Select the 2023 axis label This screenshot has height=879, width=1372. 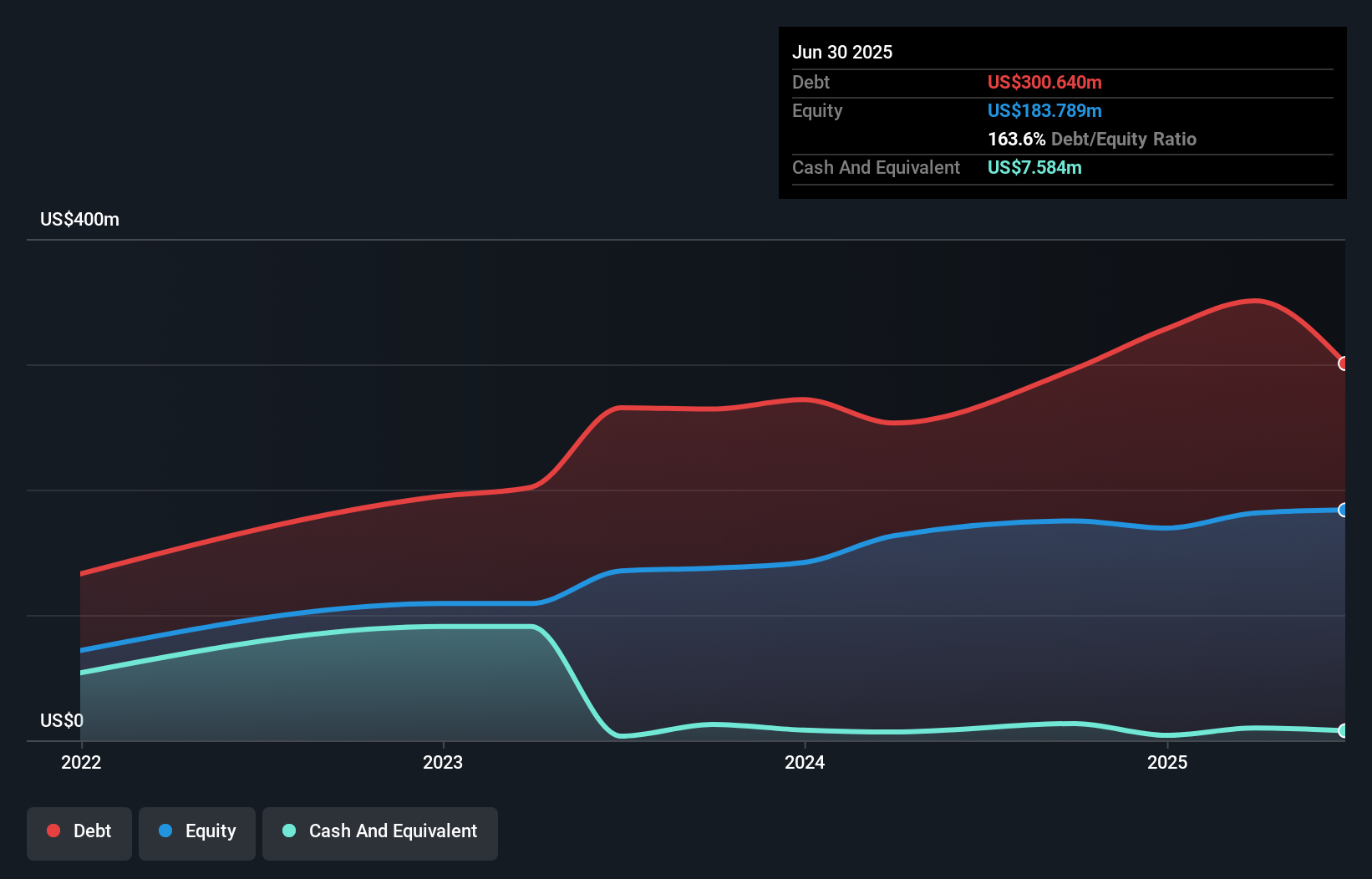click(444, 762)
